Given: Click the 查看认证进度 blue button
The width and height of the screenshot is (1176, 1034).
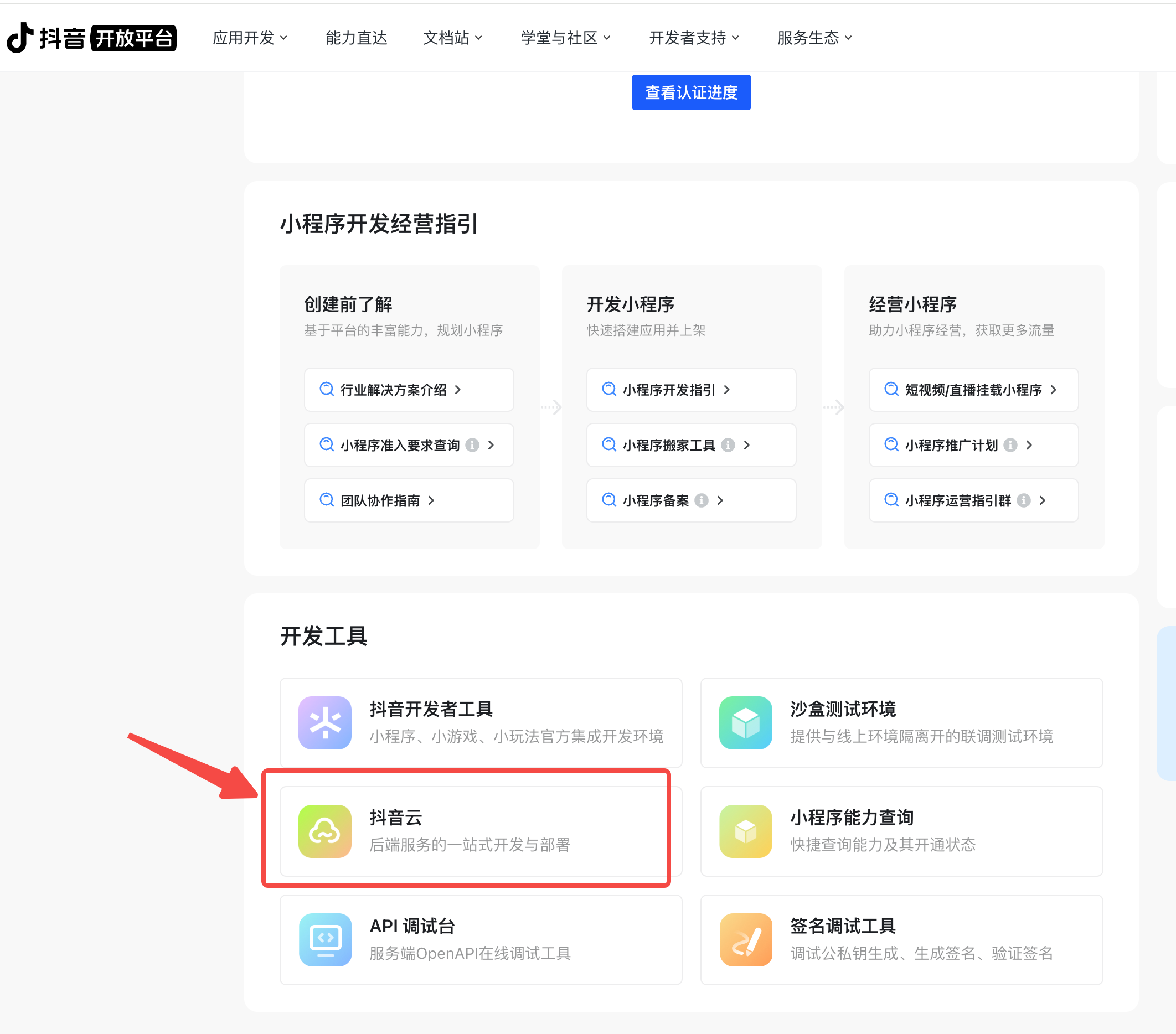Looking at the screenshot, I should pyautogui.click(x=691, y=92).
